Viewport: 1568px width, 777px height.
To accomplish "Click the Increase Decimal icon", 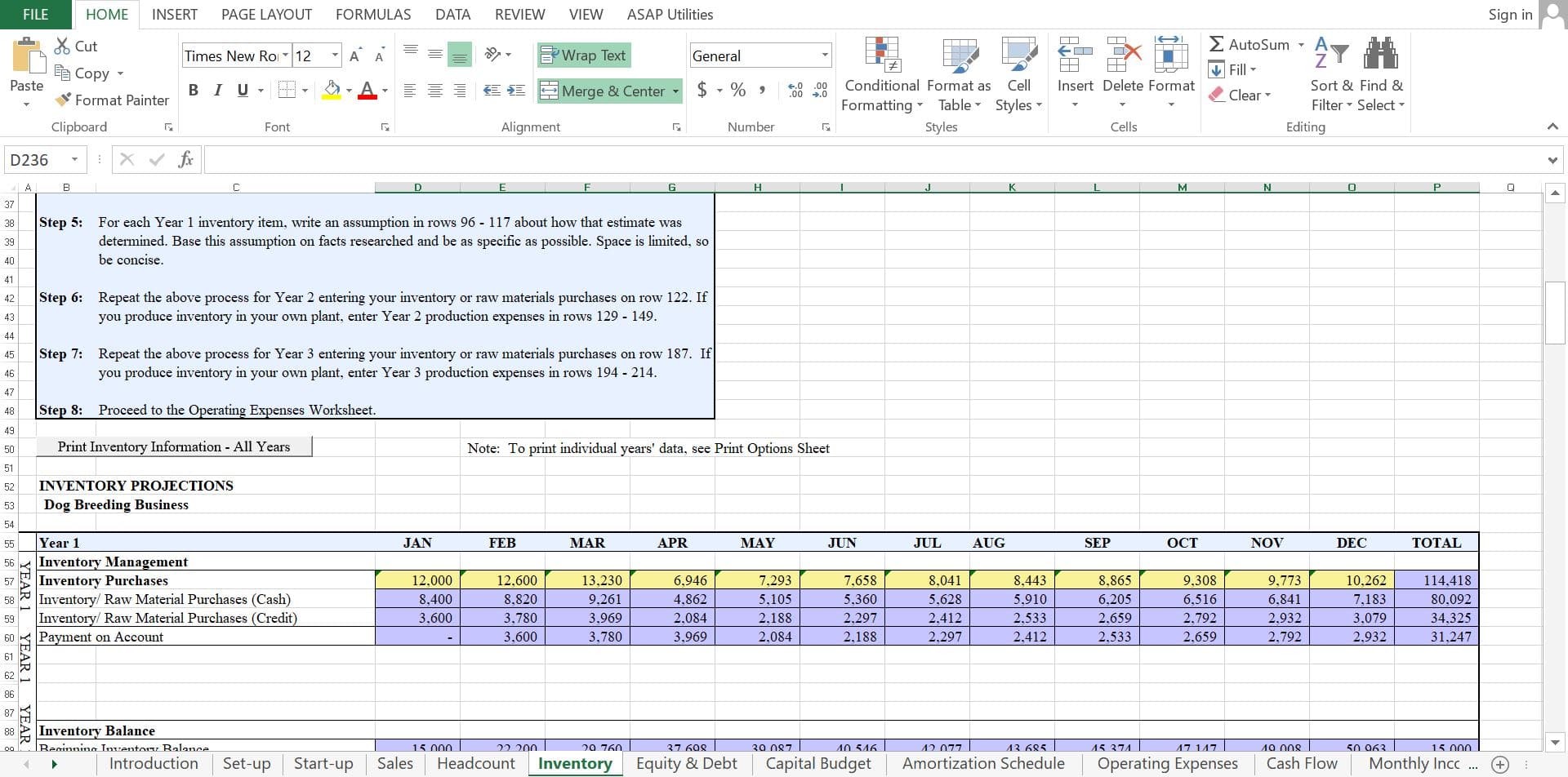I will click(x=796, y=90).
